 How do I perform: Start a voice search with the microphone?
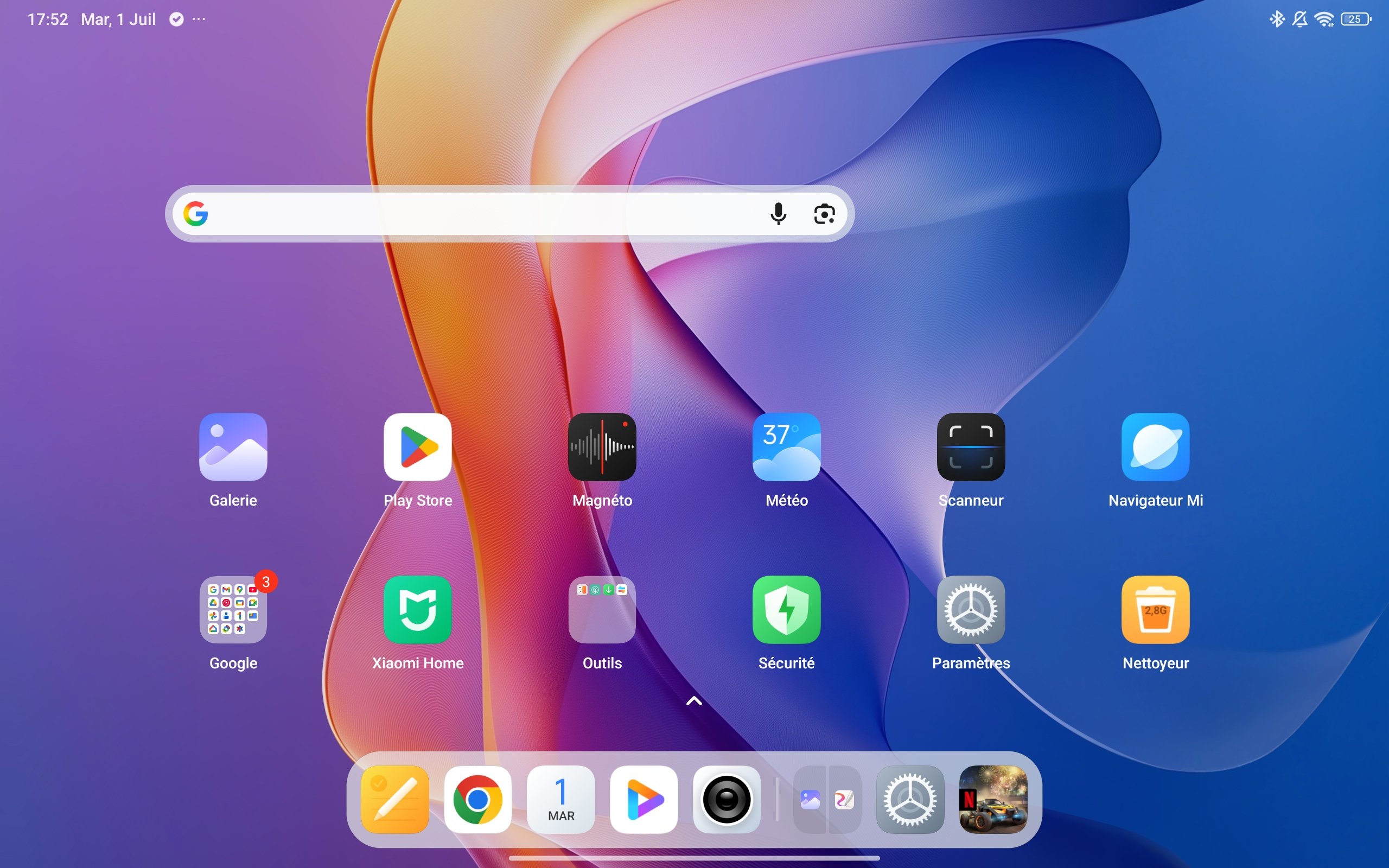click(x=778, y=214)
